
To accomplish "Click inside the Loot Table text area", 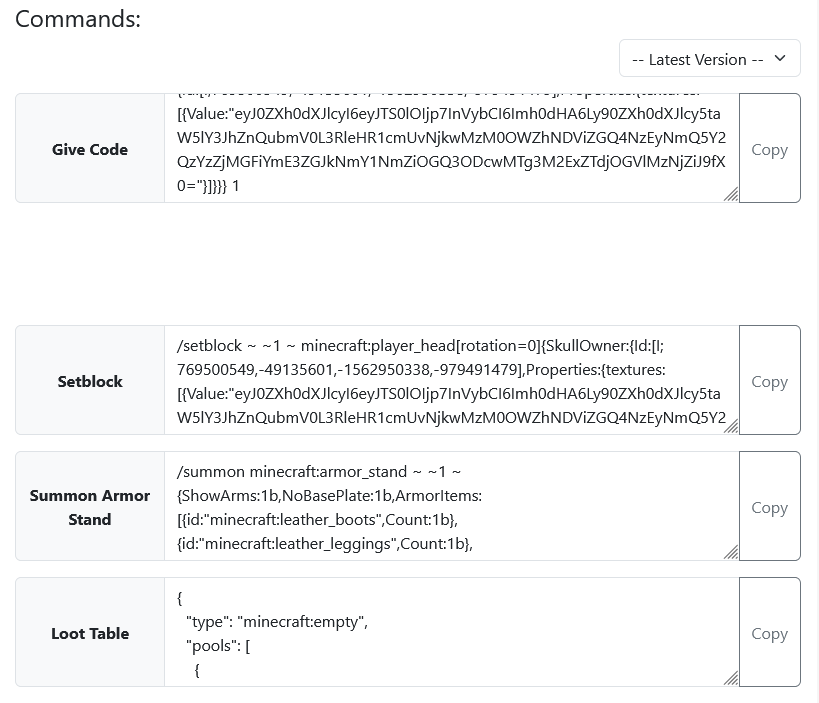I will tap(452, 632).
